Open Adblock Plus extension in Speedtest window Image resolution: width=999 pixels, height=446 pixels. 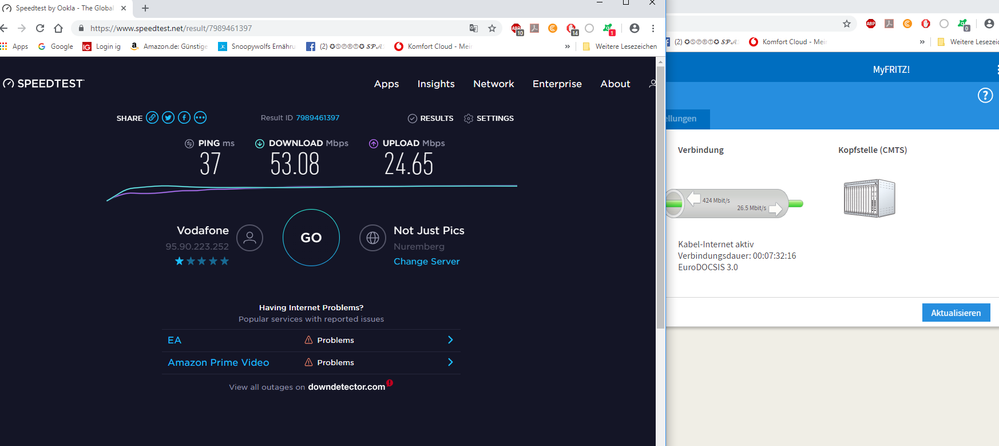pos(517,28)
